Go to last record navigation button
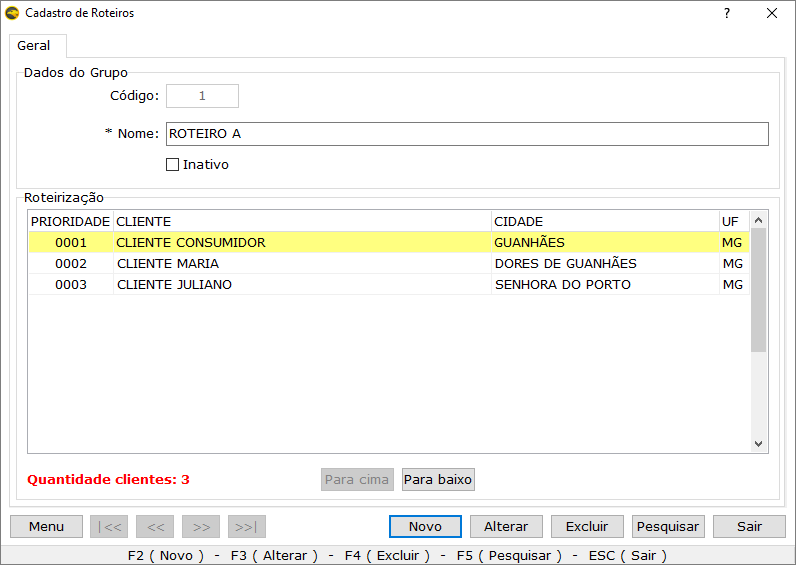Screen dimensions: 796x565 [x=246, y=527]
